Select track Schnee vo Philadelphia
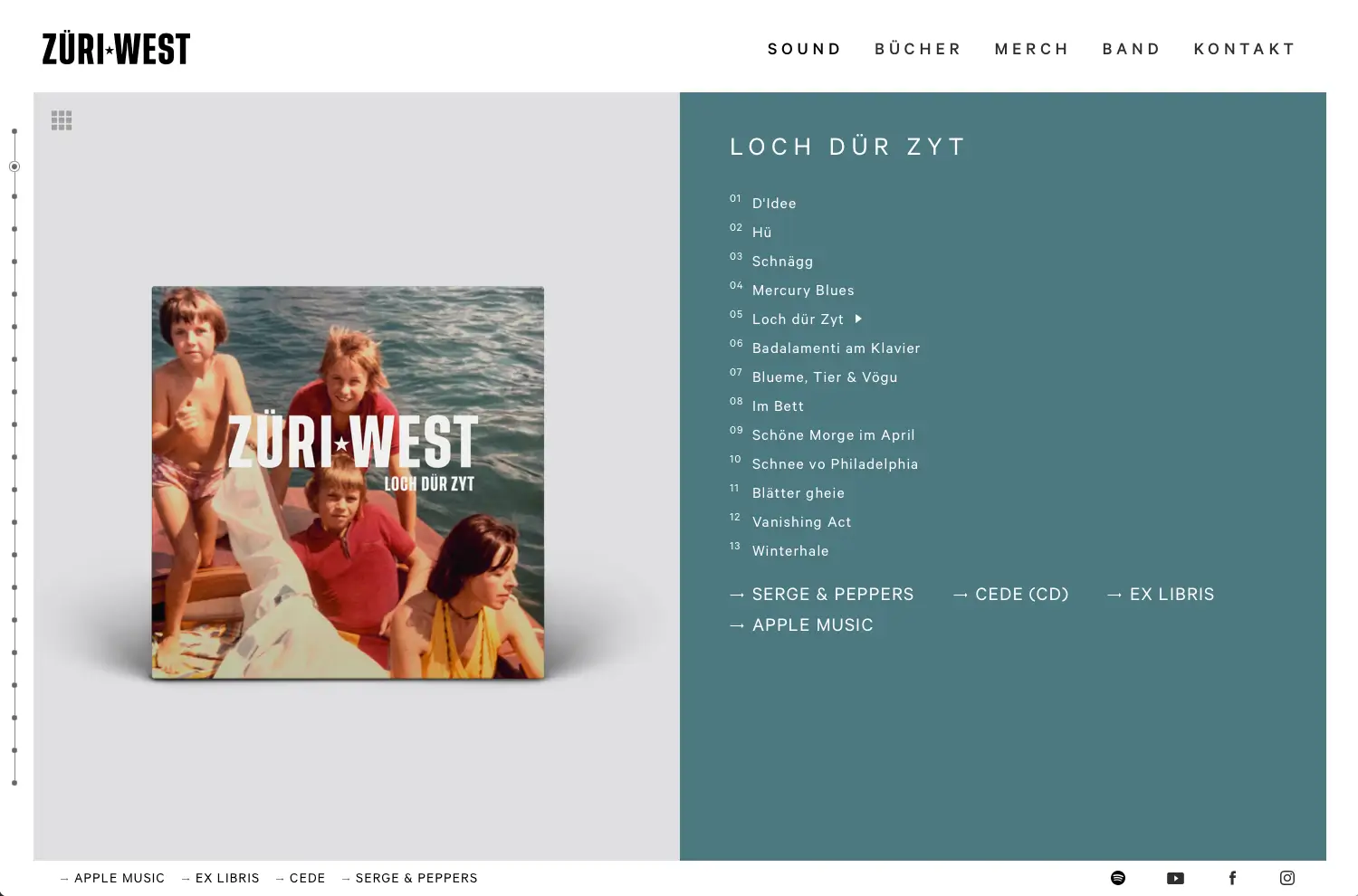 click(x=835, y=464)
